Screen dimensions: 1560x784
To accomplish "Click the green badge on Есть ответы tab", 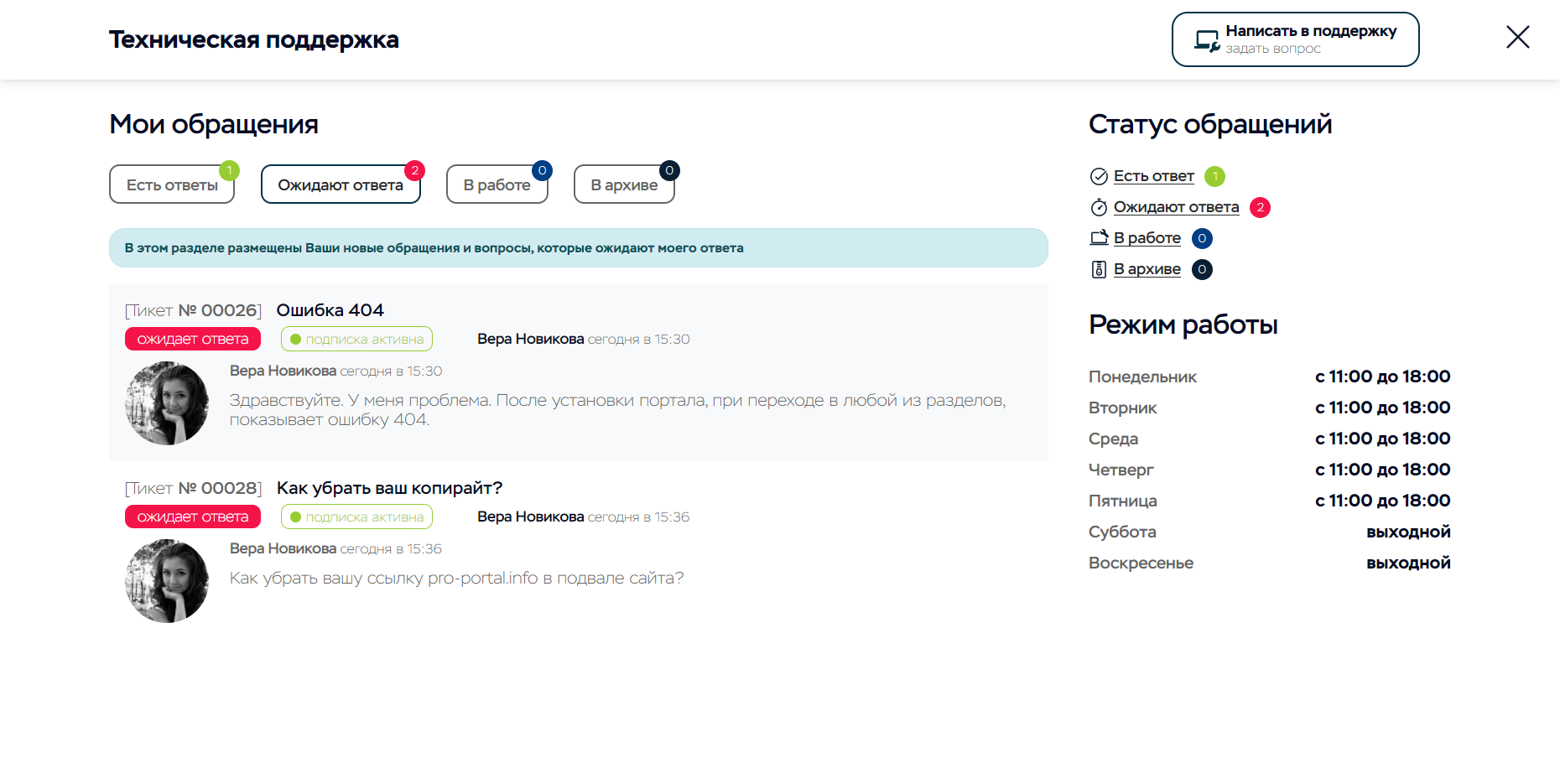I will click(229, 170).
